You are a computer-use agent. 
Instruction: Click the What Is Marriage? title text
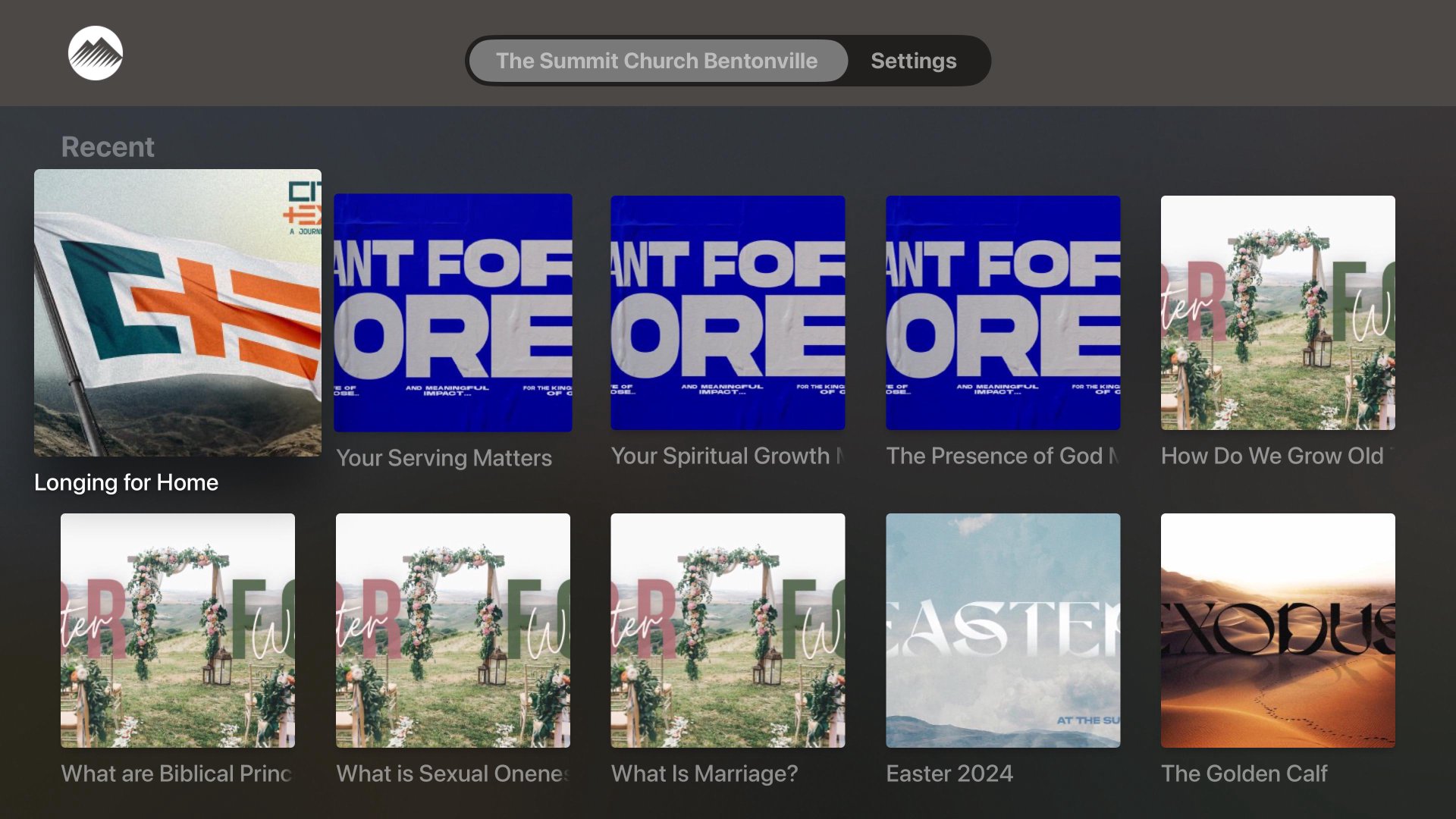click(704, 773)
